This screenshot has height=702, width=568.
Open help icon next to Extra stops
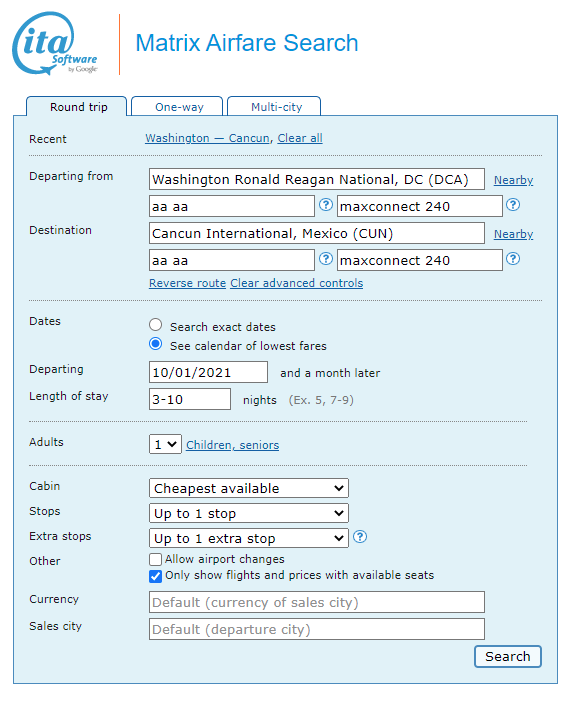tap(360, 536)
